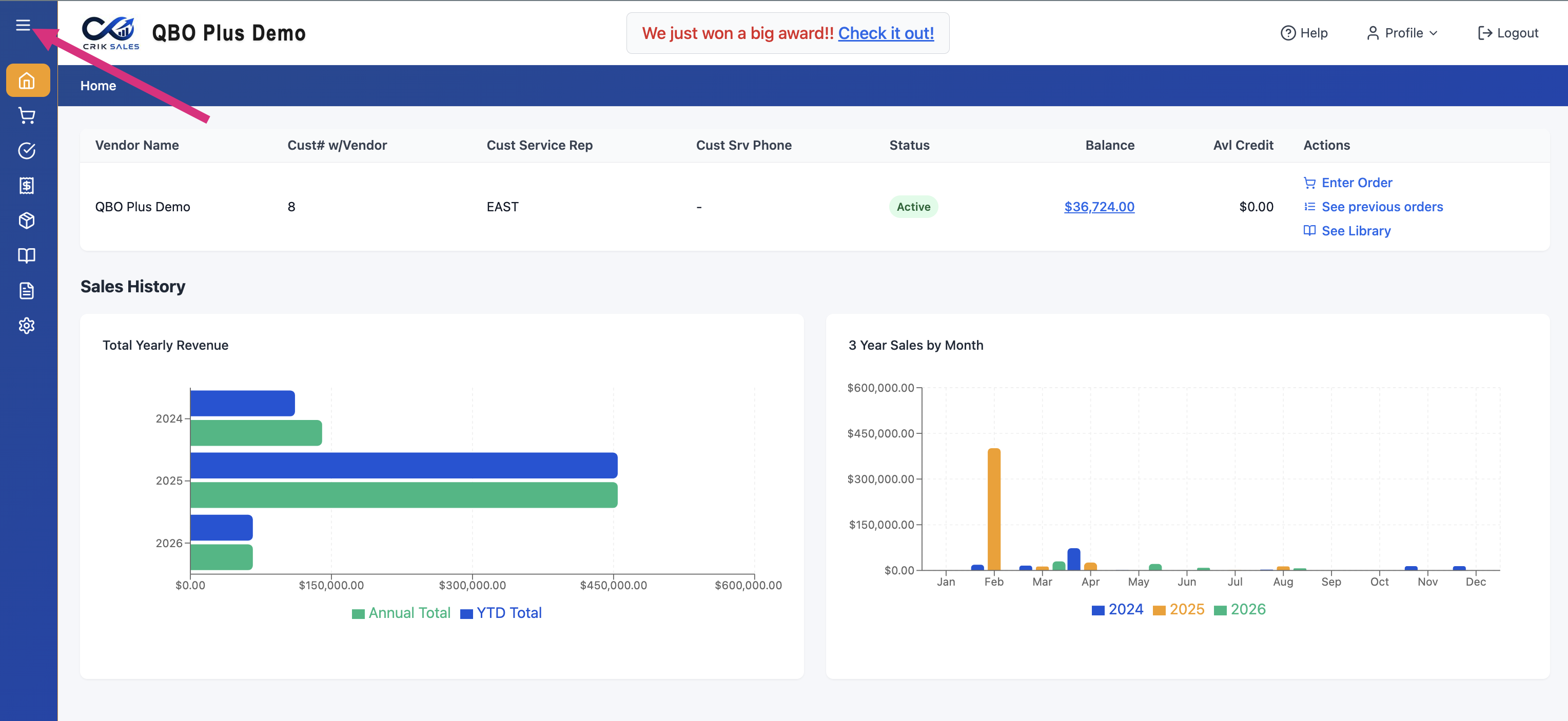Image resolution: width=1568 pixels, height=721 pixels.
Task: Click the QBO Plus Demo vendor cell
Action: pyautogui.click(x=143, y=207)
